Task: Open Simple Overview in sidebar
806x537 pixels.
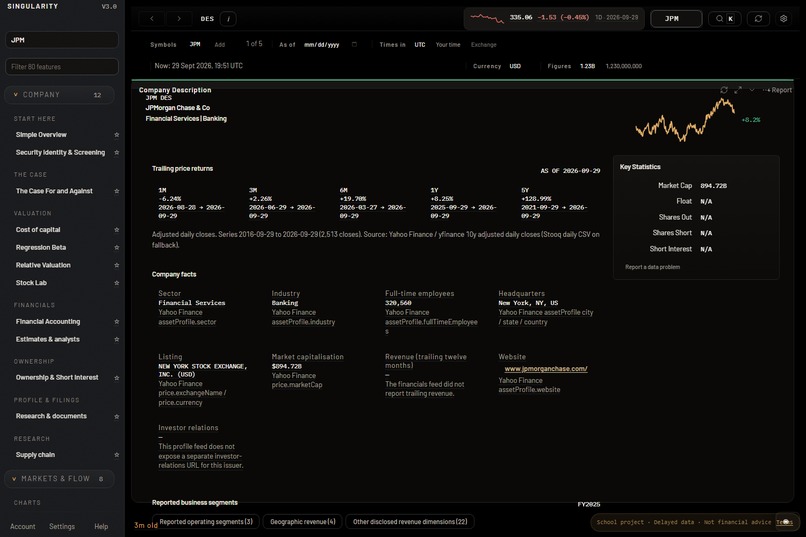Action: coord(41,135)
